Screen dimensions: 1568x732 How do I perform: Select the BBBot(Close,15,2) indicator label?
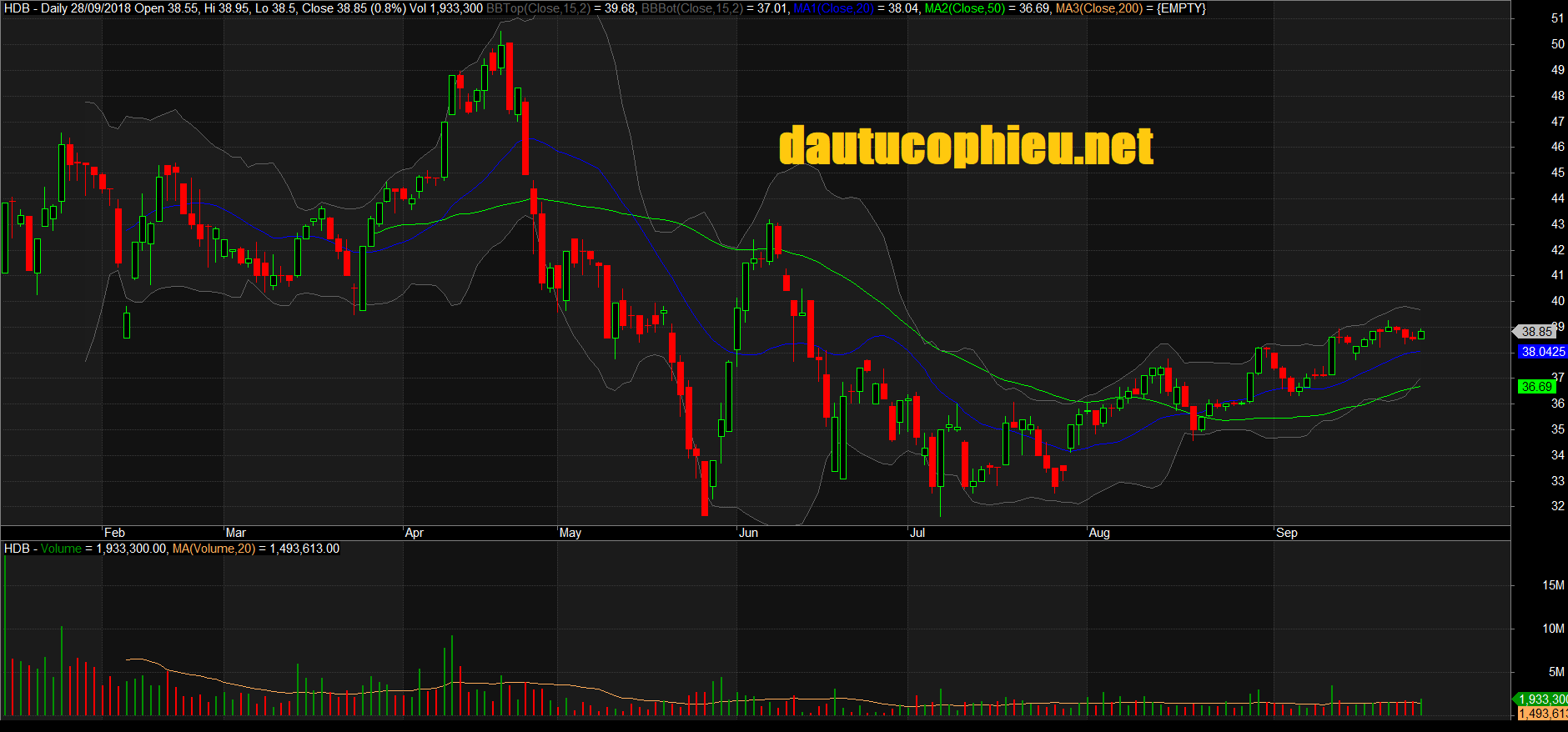[x=692, y=8]
